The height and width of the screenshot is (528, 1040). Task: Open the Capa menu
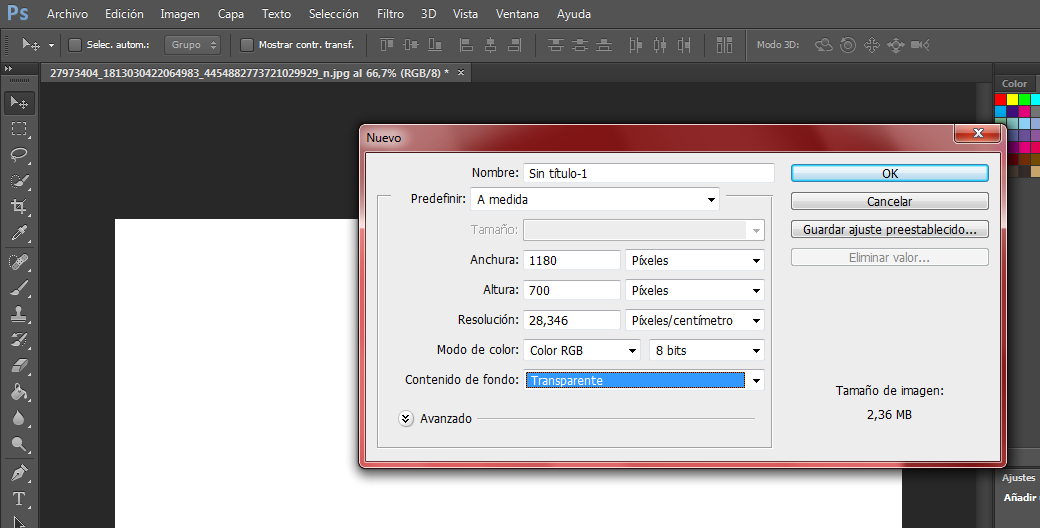231,14
